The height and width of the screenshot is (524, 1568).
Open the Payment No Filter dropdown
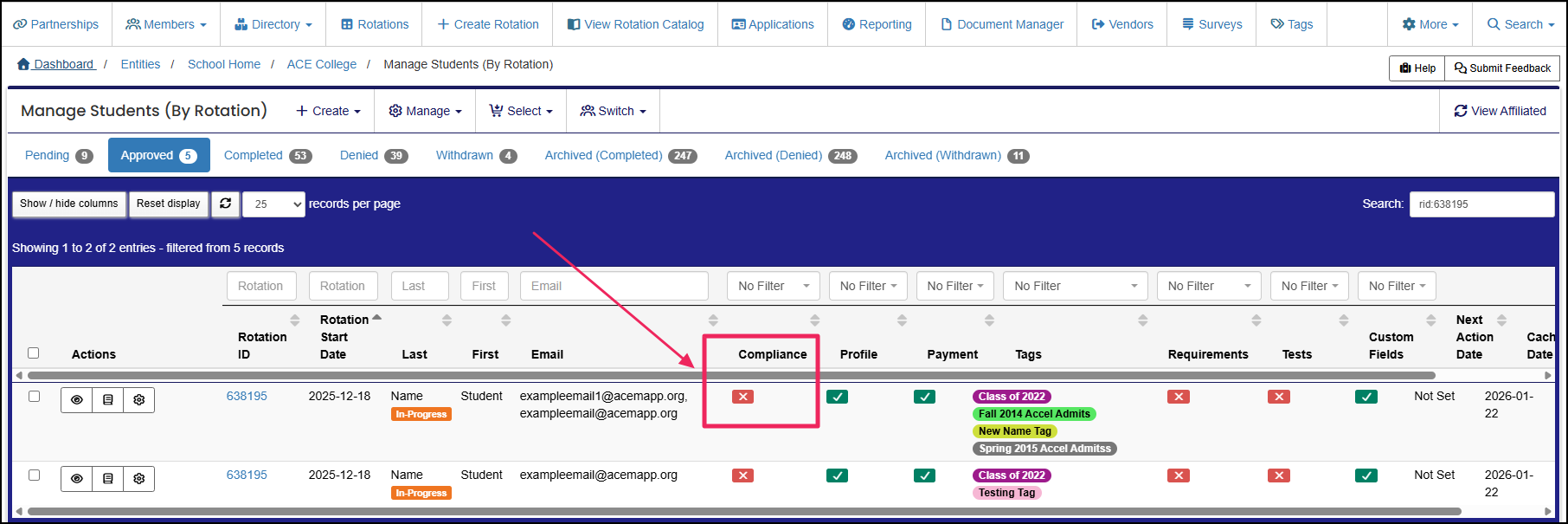955,286
